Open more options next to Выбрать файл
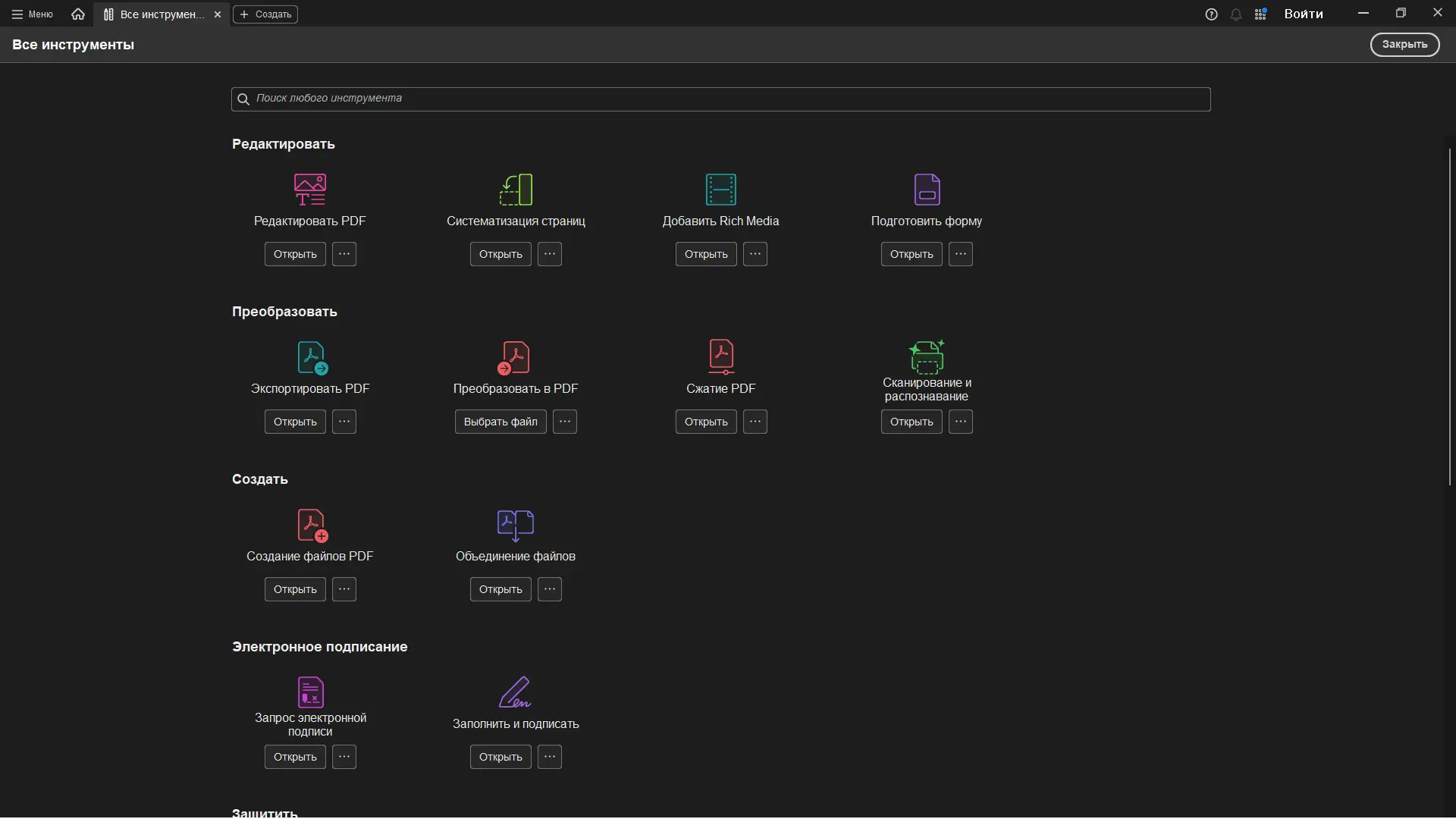The width and height of the screenshot is (1456, 819). click(565, 422)
